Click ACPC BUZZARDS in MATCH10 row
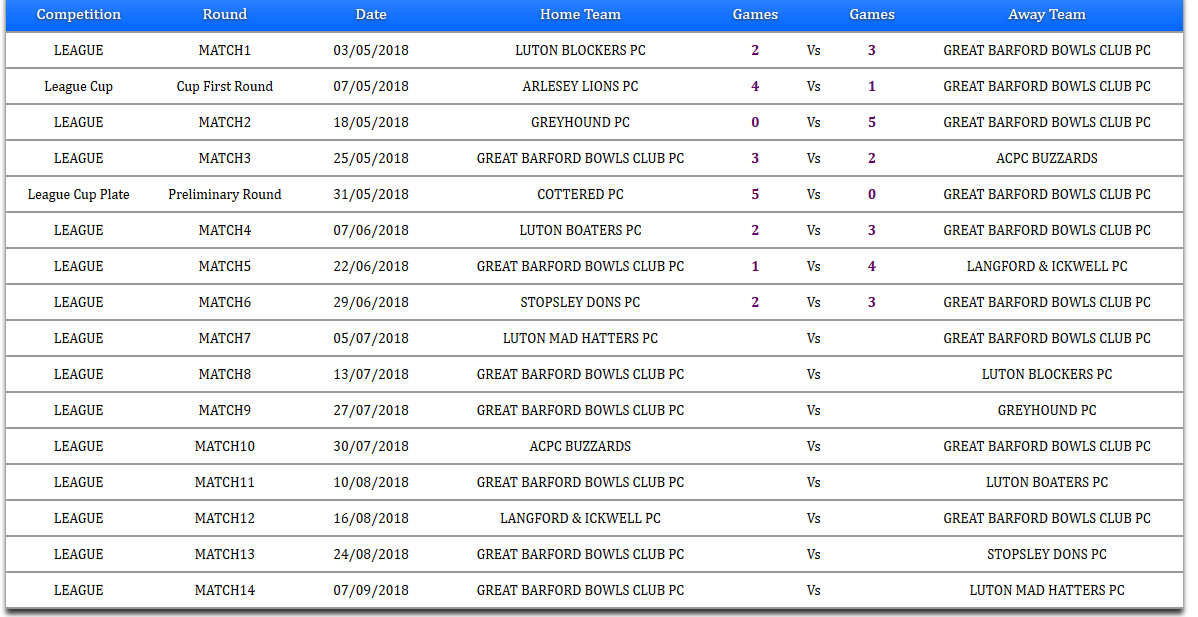Viewport: 1198px width, 617px height. tap(580, 446)
